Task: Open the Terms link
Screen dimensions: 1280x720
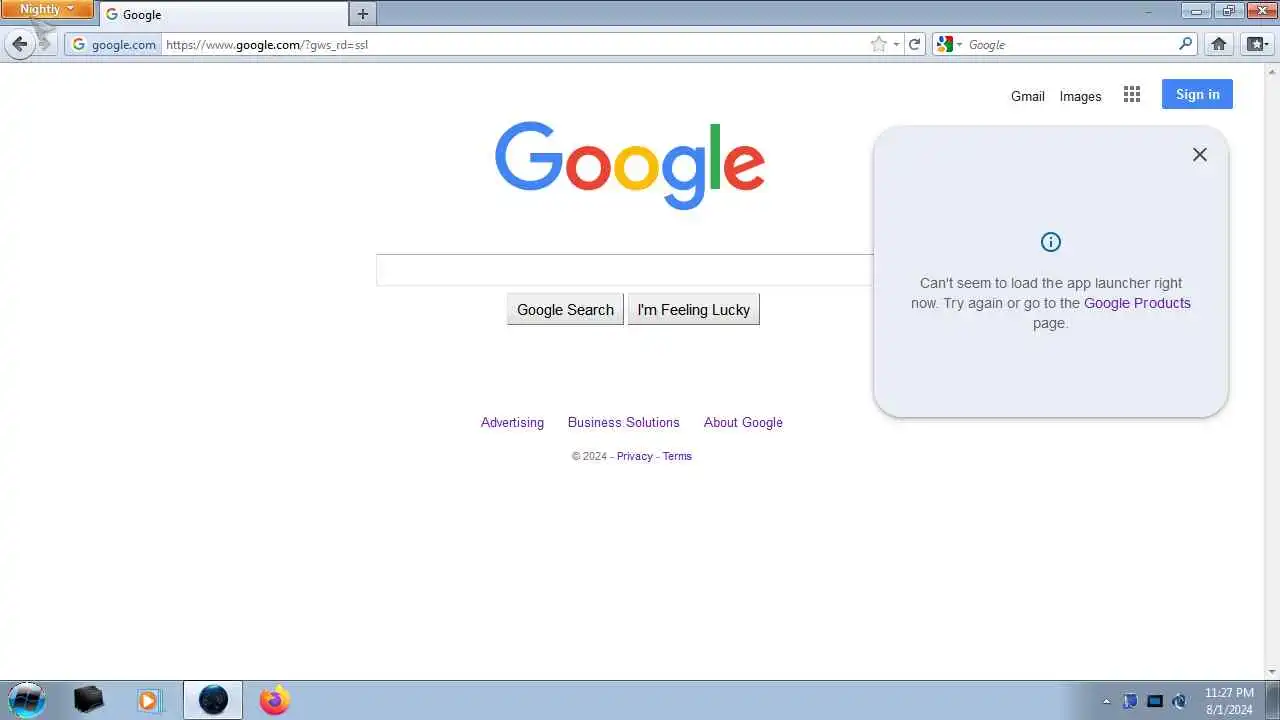Action: [x=677, y=456]
